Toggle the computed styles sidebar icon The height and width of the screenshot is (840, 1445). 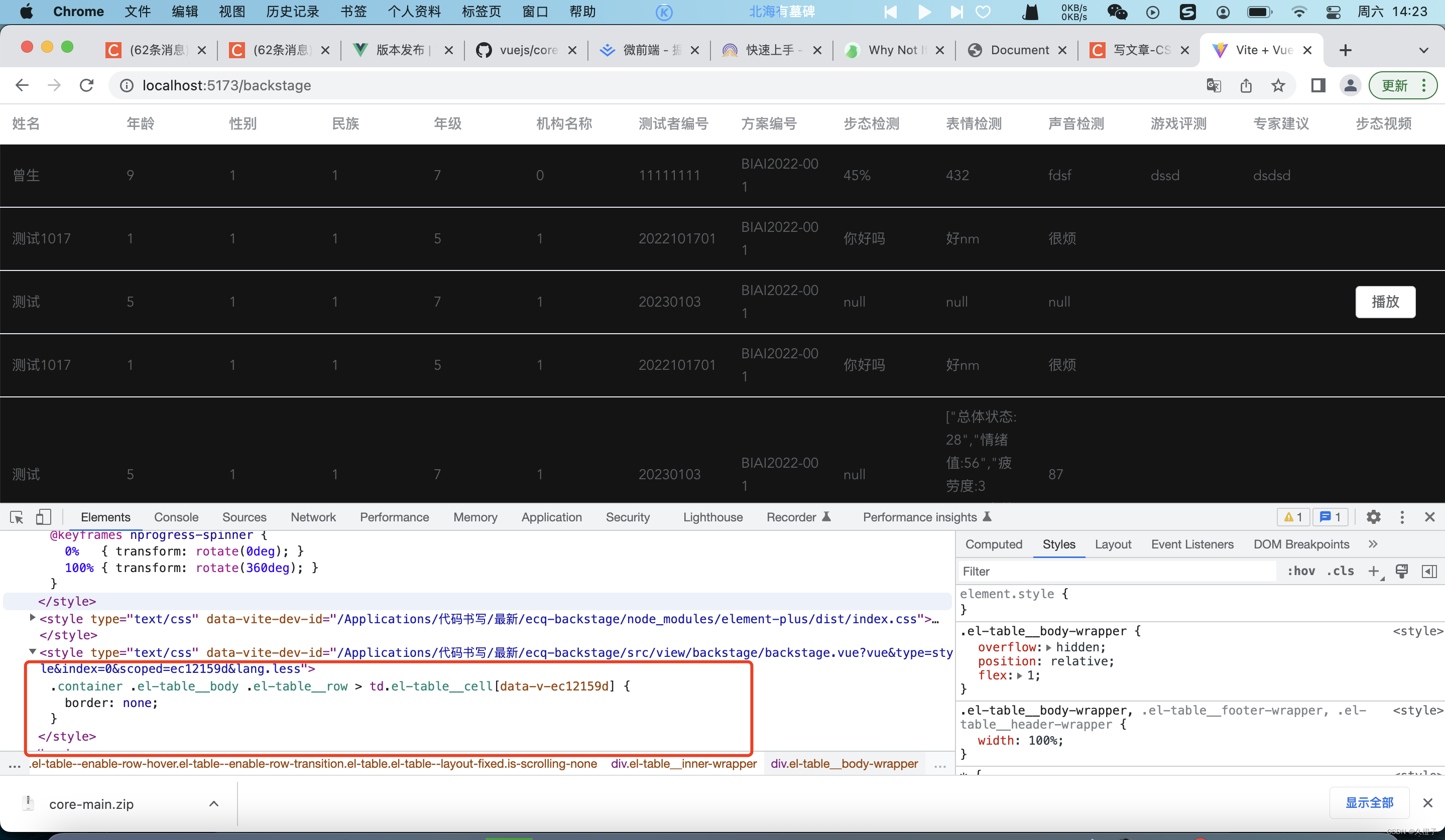1429,571
